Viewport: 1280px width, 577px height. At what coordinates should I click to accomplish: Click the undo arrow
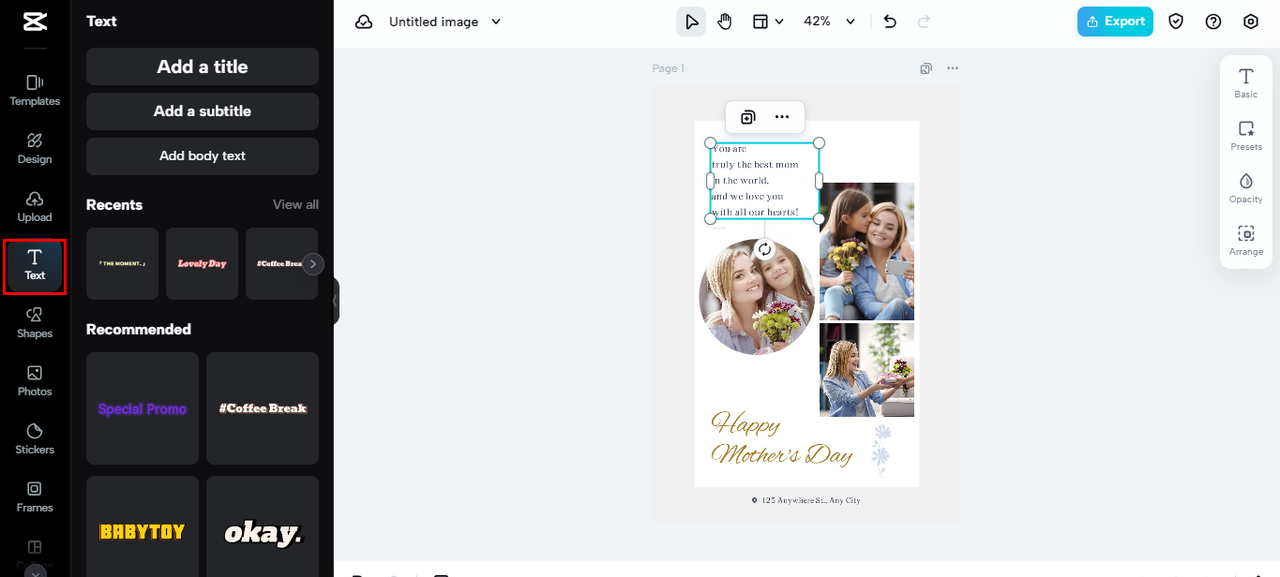[890, 22]
